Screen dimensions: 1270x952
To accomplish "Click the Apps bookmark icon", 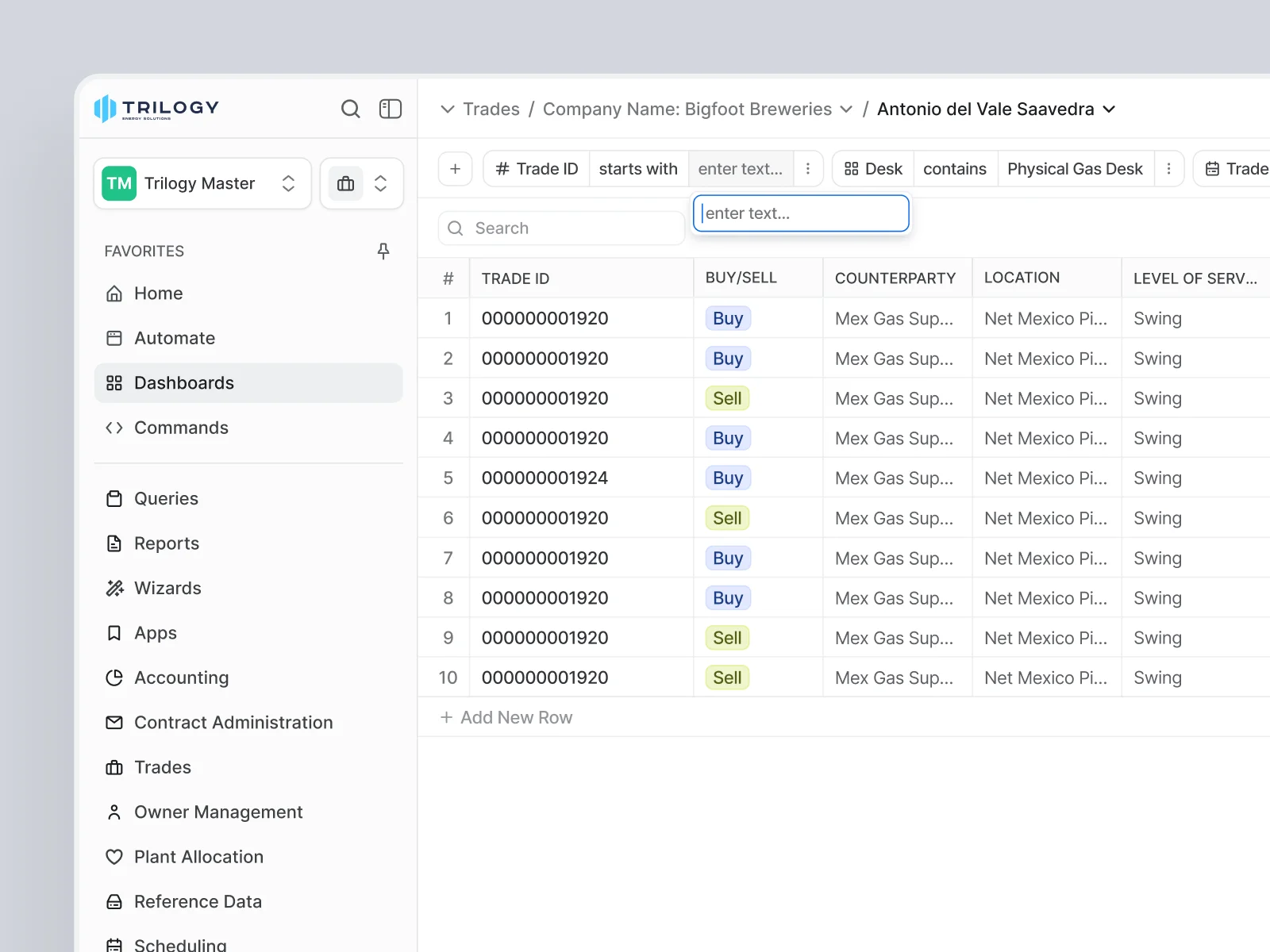I will click(x=114, y=633).
